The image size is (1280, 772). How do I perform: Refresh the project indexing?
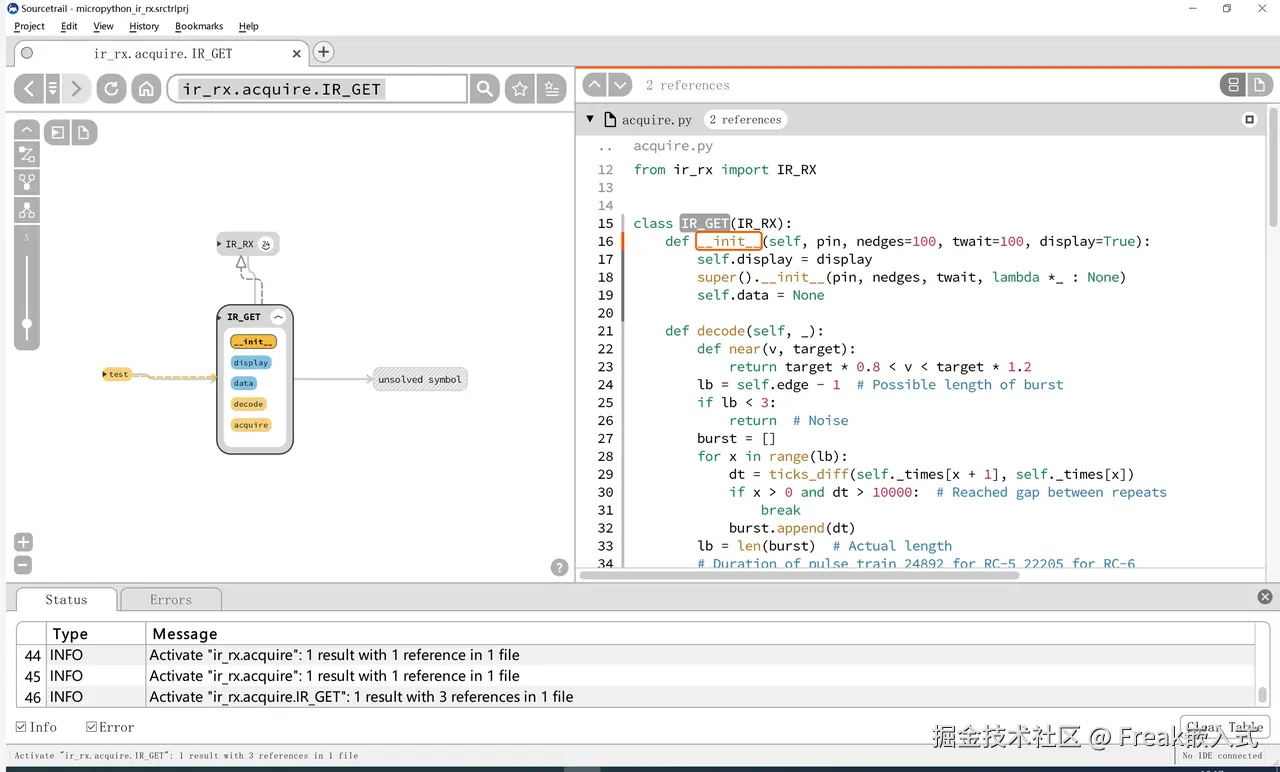coord(111,89)
